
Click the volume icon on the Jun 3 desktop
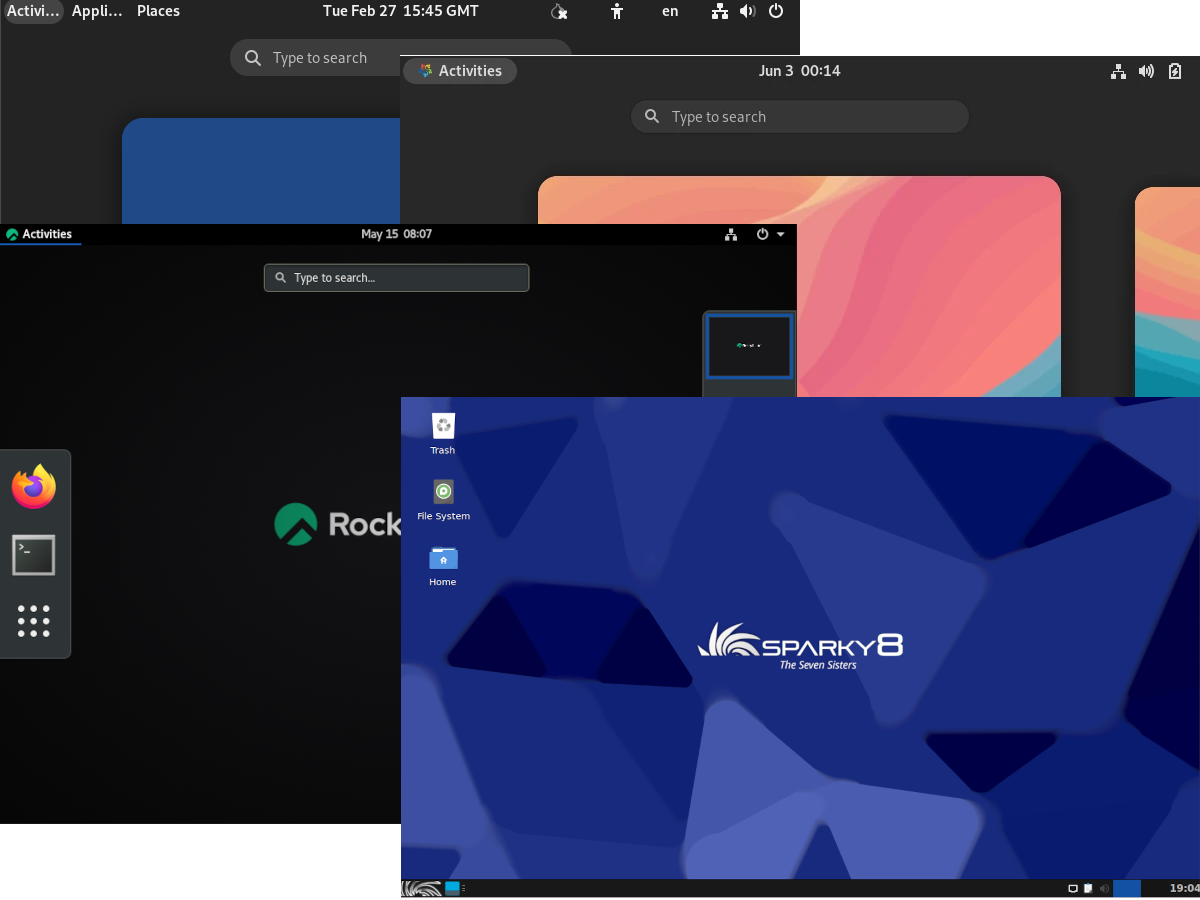click(1146, 71)
